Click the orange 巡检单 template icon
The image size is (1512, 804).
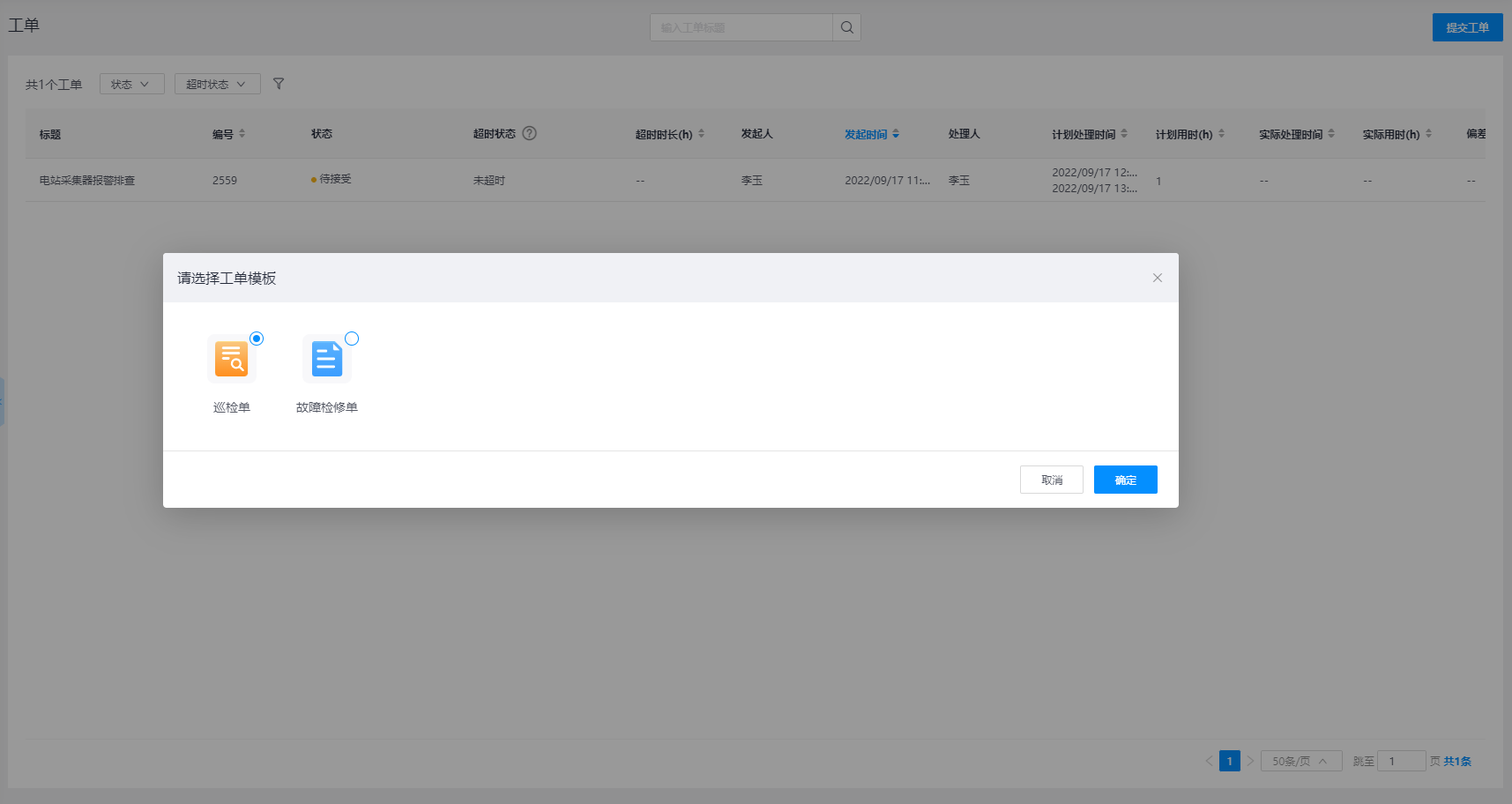point(231,359)
